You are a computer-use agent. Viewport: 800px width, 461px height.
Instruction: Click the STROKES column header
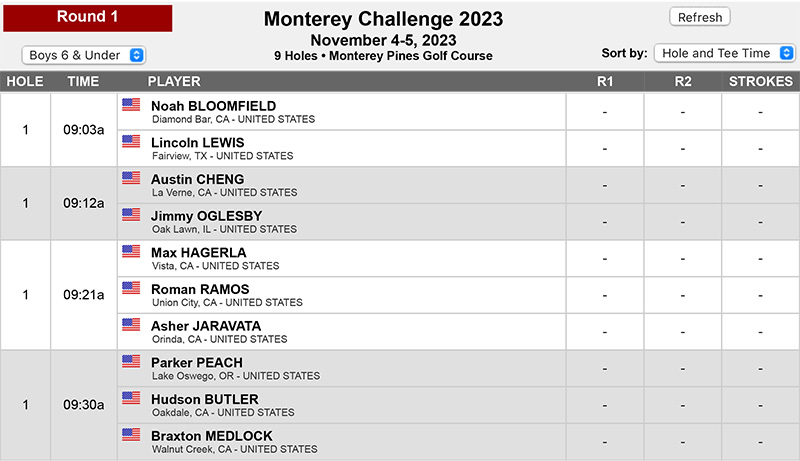[x=760, y=82]
